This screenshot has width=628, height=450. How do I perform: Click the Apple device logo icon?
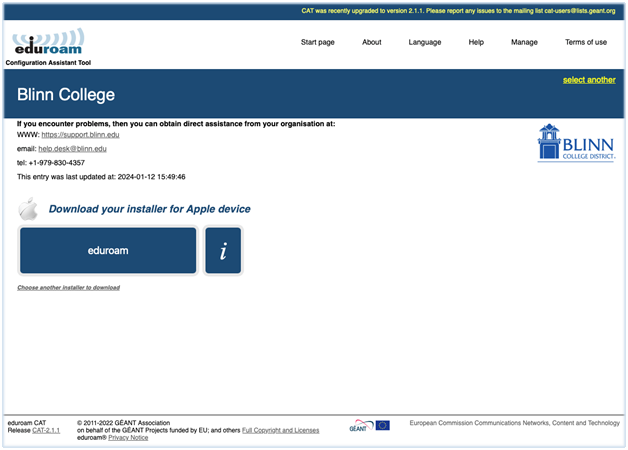(28, 209)
